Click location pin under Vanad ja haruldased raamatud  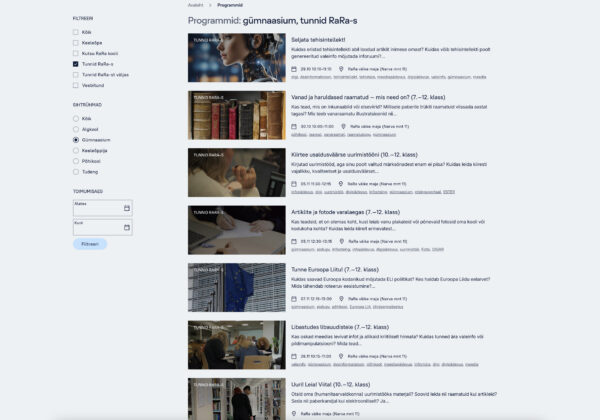[341, 127]
